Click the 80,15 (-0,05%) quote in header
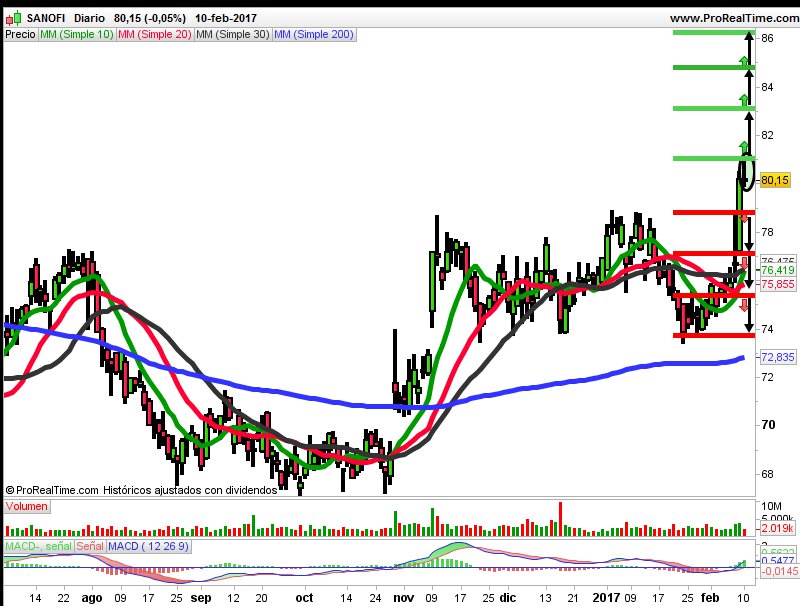The image size is (800, 606). 150,18
